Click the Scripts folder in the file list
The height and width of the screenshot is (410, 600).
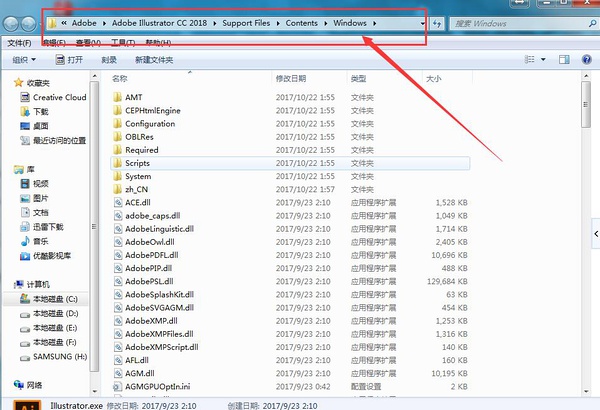[137, 163]
